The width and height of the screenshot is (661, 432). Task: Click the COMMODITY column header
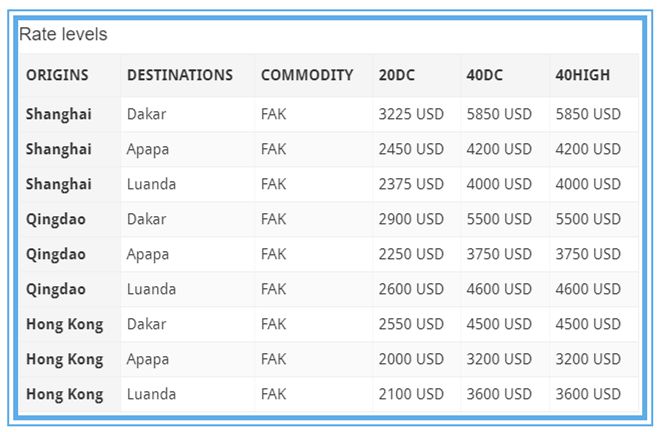pyautogui.click(x=307, y=75)
